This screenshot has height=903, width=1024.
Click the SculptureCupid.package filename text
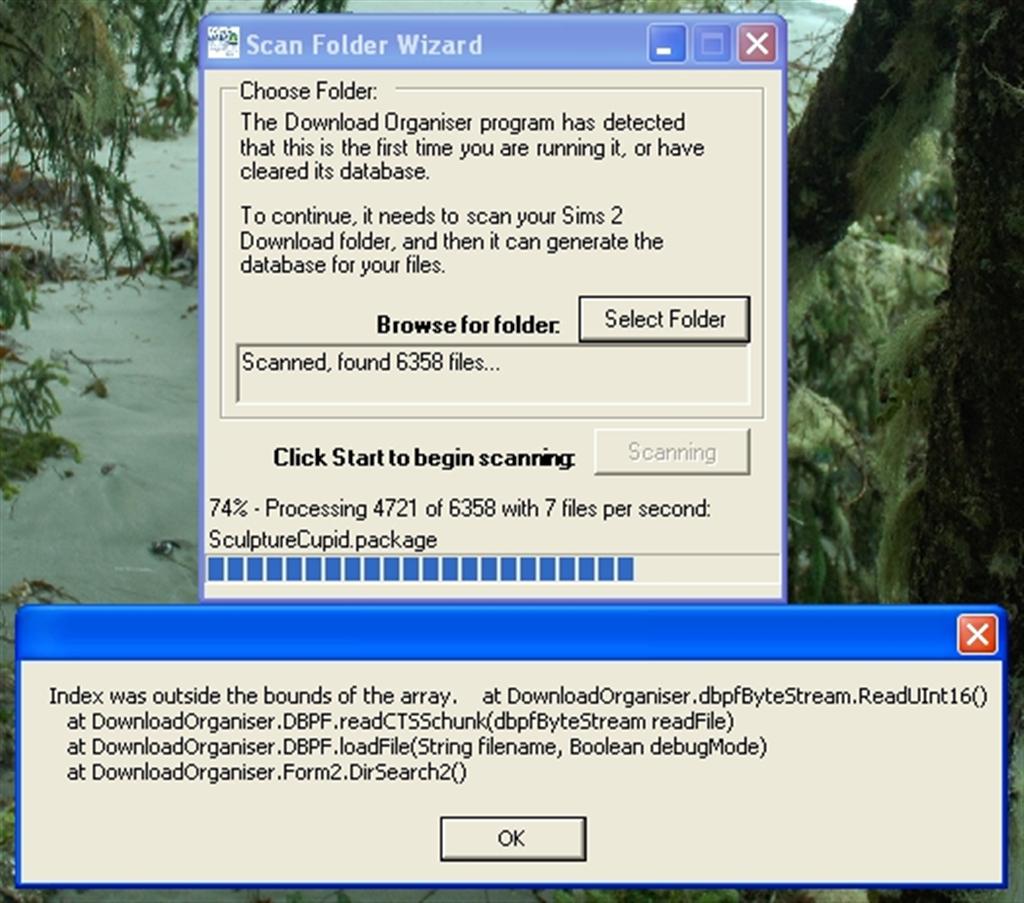pos(320,539)
